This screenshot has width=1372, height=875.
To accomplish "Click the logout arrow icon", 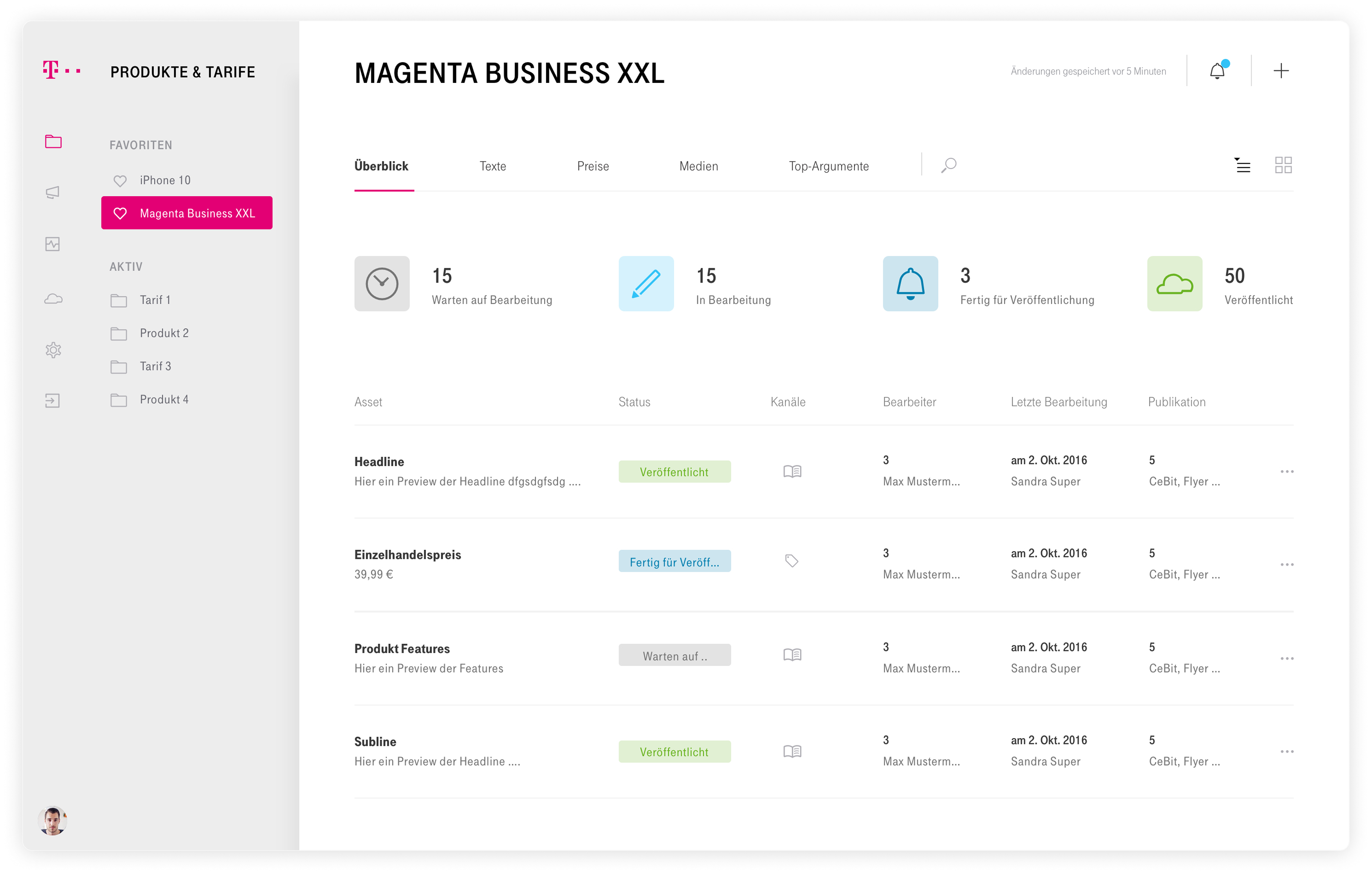I will 53,401.
